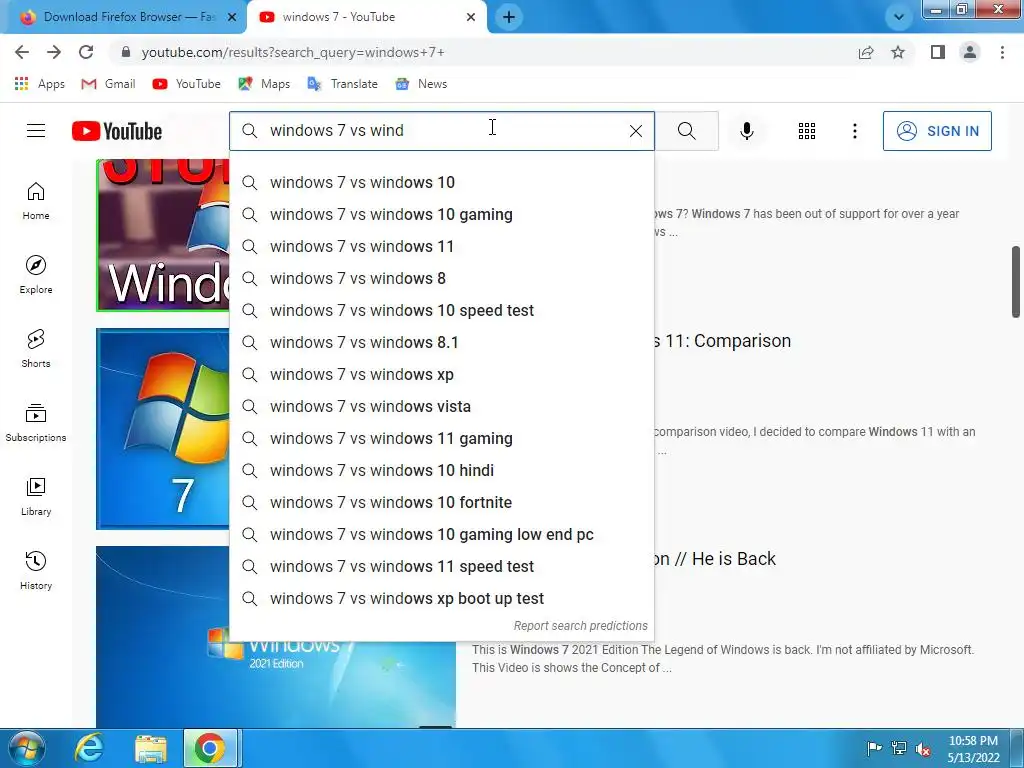Open Windows Explorer from the taskbar
Viewport: 1024px width, 768px height.
(151, 748)
